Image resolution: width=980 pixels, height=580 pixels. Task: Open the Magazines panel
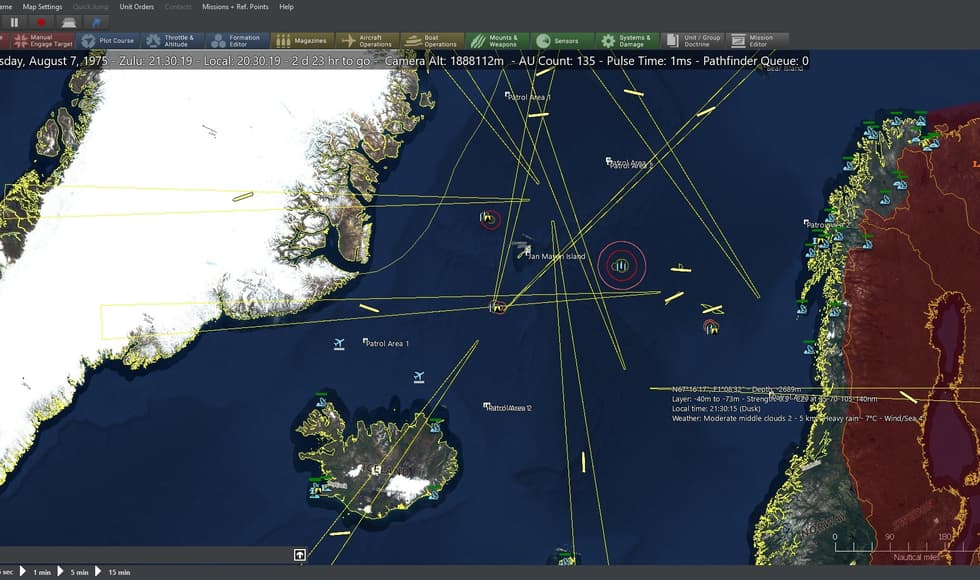[302, 41]
